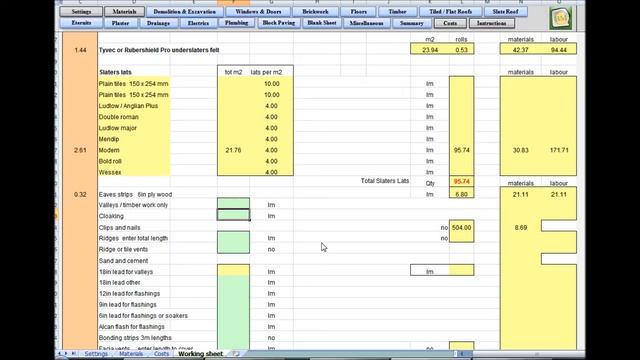Click the 'Clips and nails' label
Image resolution: width=640 pixels, height=360 pixels.
(120, 227)
